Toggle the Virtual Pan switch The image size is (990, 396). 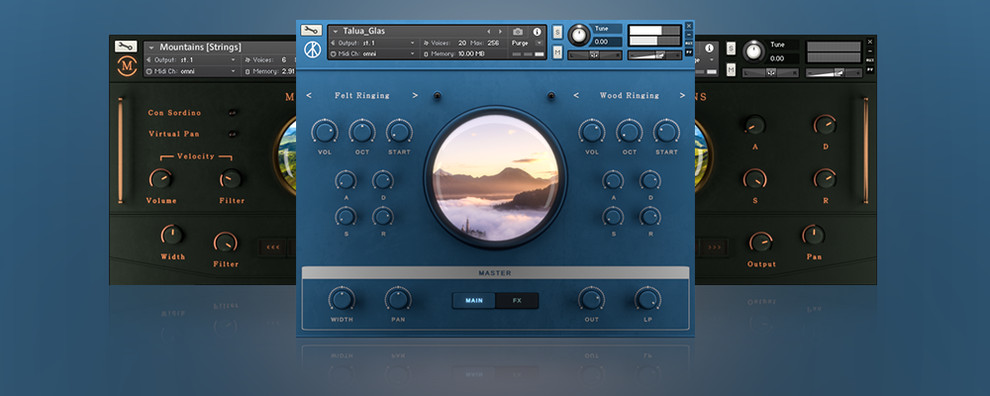tap(232, 134)
